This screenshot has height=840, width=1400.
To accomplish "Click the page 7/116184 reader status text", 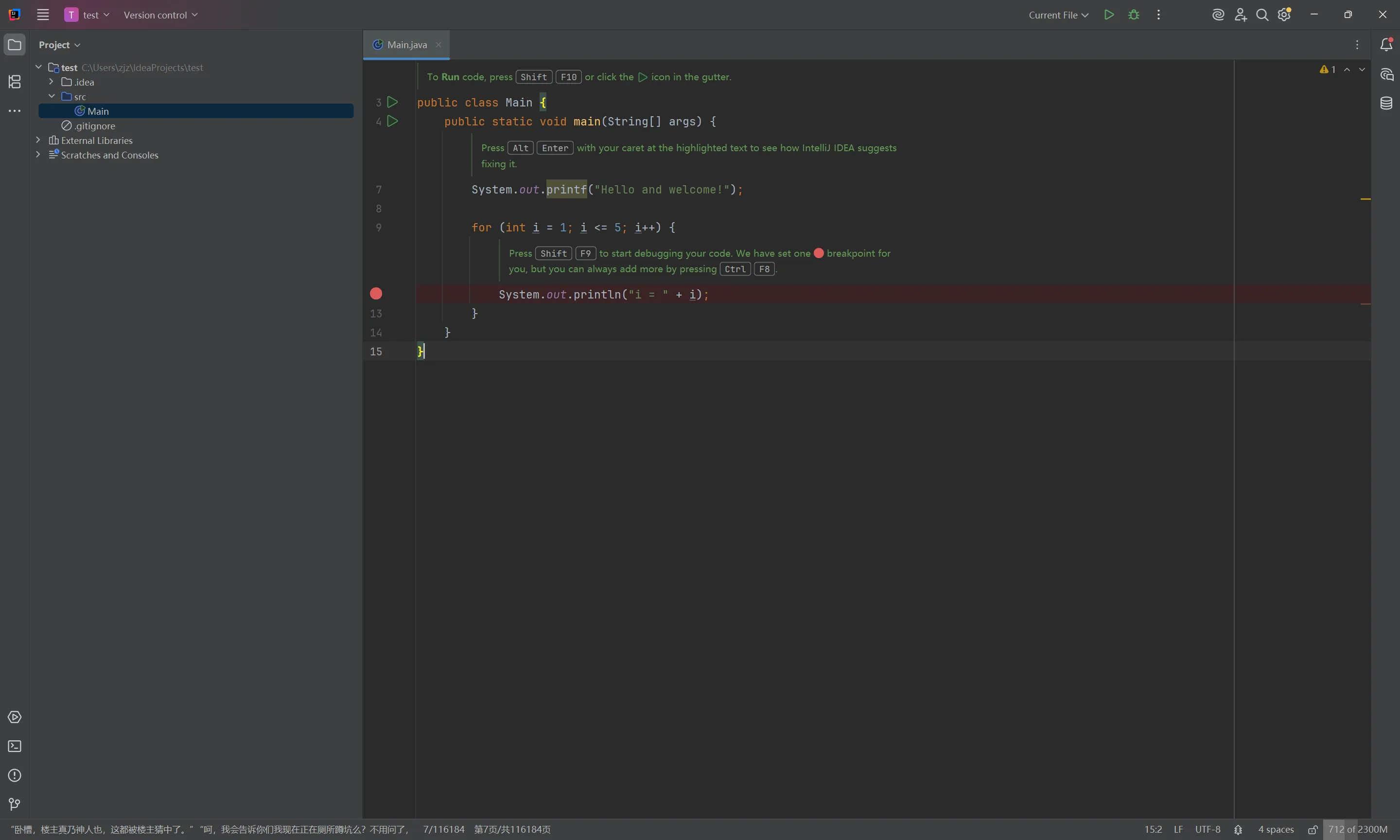I will [x=444, y=829].
